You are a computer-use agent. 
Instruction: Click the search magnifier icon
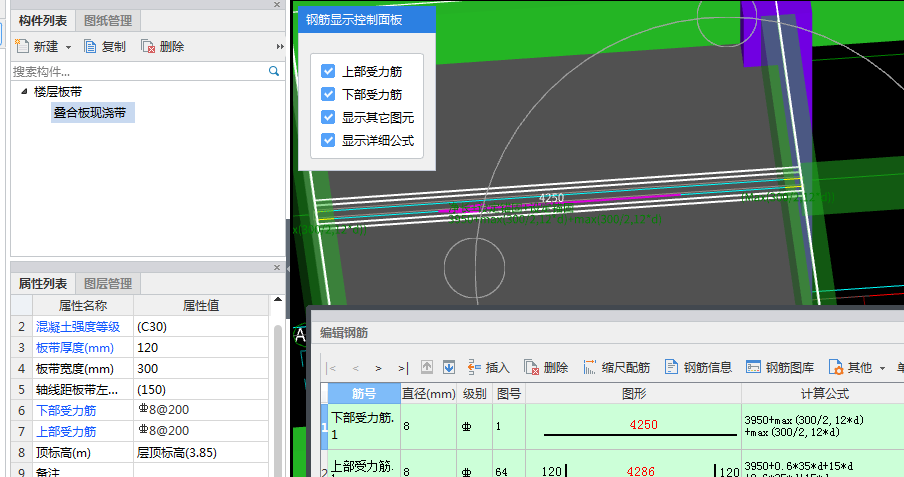[274, 71]
